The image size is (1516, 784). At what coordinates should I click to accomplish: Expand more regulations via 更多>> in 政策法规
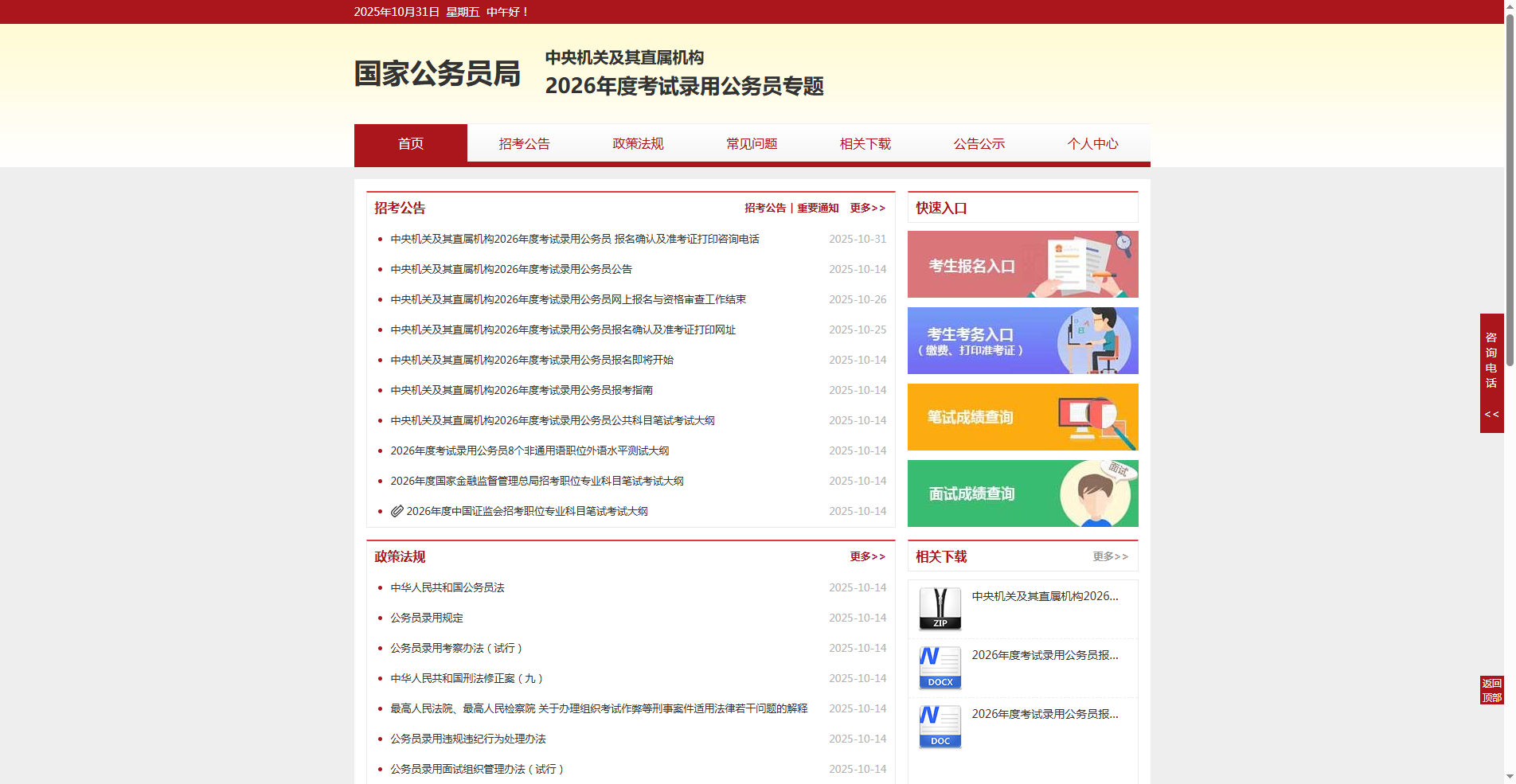click(x=866, y=556)
